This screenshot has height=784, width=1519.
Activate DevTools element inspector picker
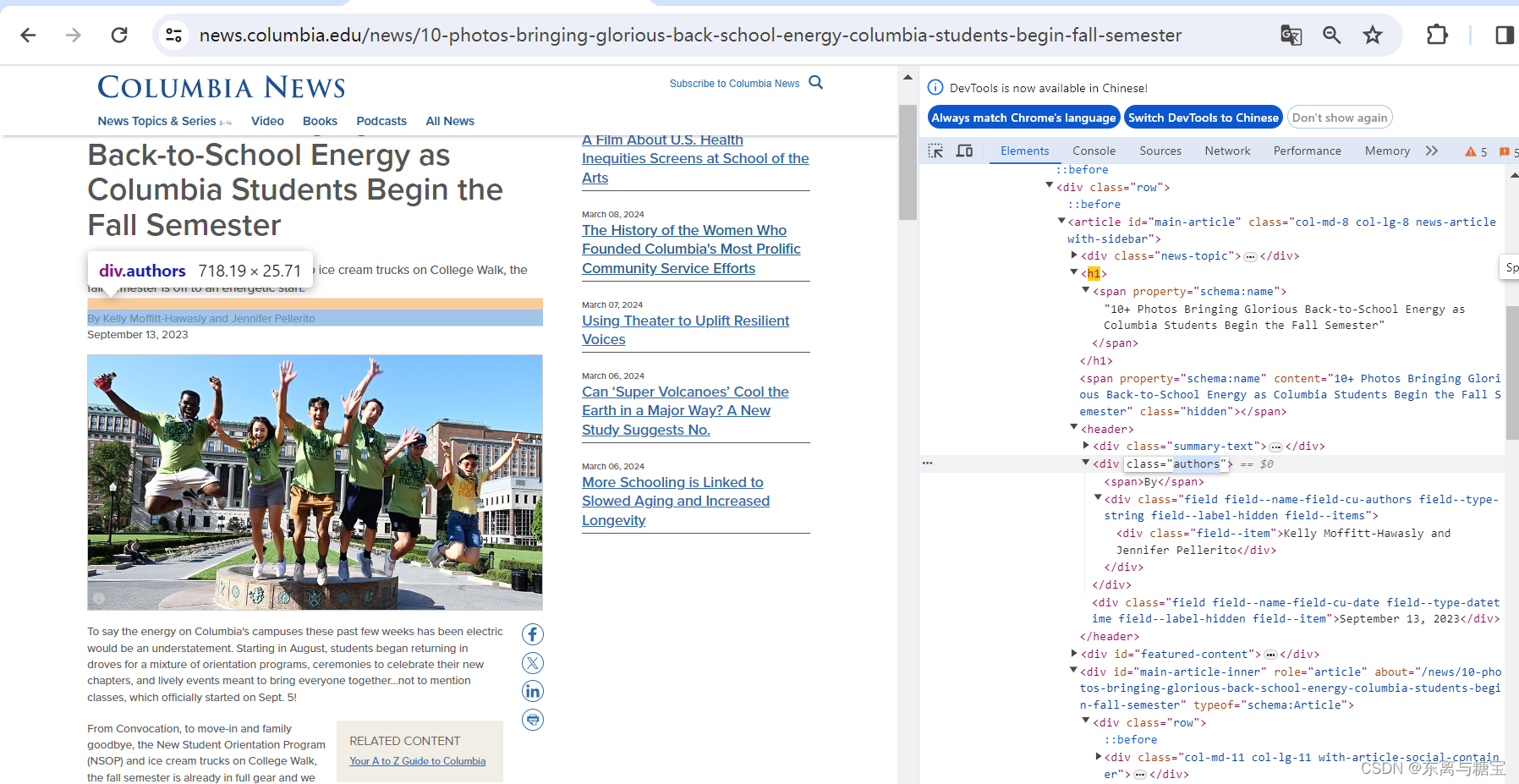click(935, 151)
